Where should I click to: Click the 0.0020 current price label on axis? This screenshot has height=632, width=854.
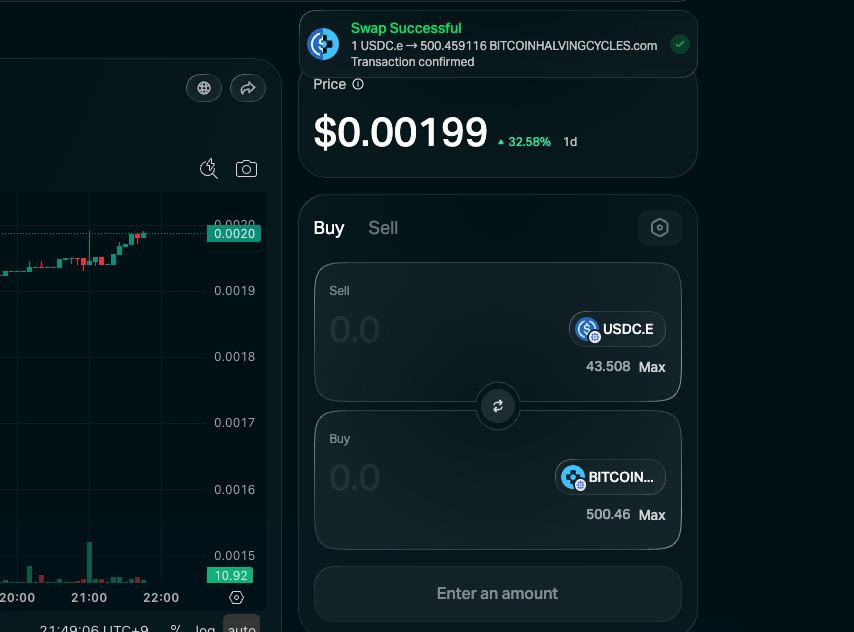point(234,234)
